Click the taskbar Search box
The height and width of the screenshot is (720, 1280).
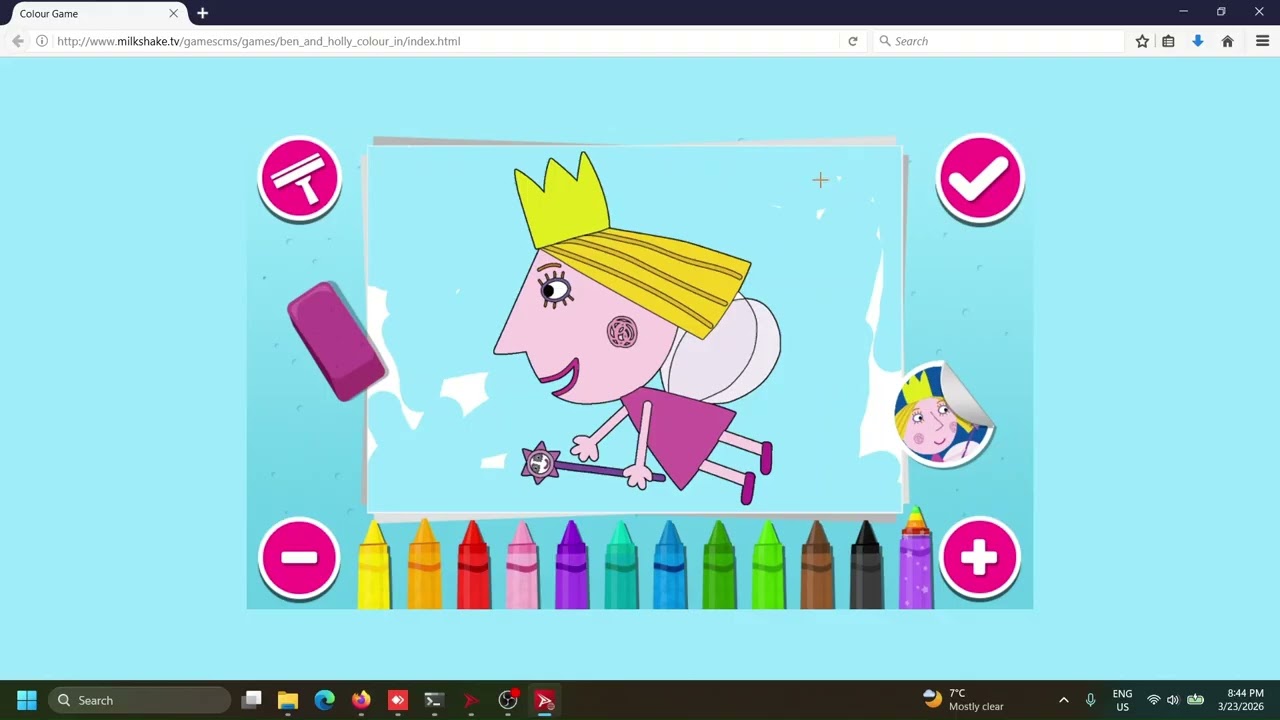(x=140, y=700)
